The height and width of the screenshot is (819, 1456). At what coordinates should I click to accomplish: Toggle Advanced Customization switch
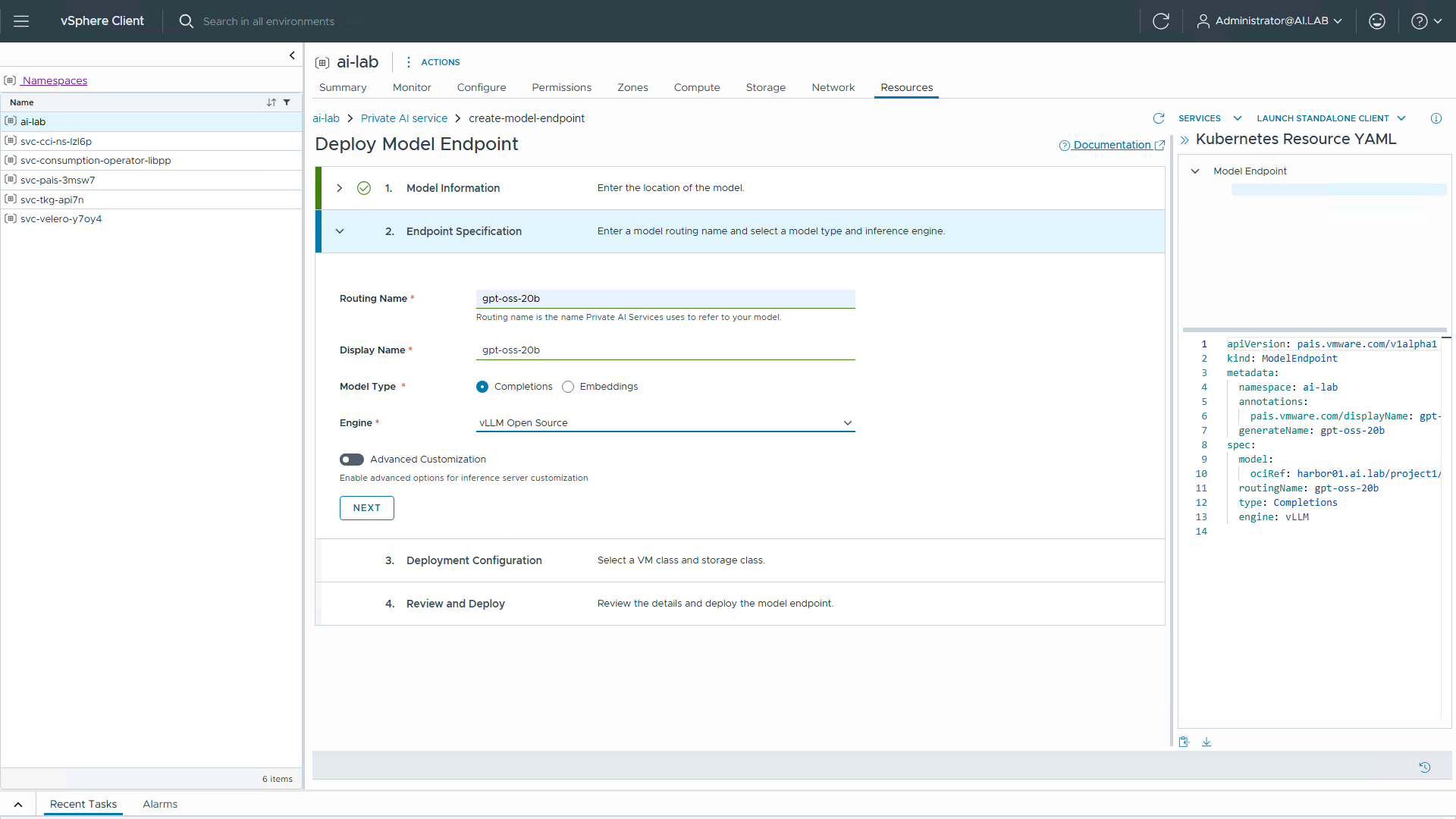[352, 460]
